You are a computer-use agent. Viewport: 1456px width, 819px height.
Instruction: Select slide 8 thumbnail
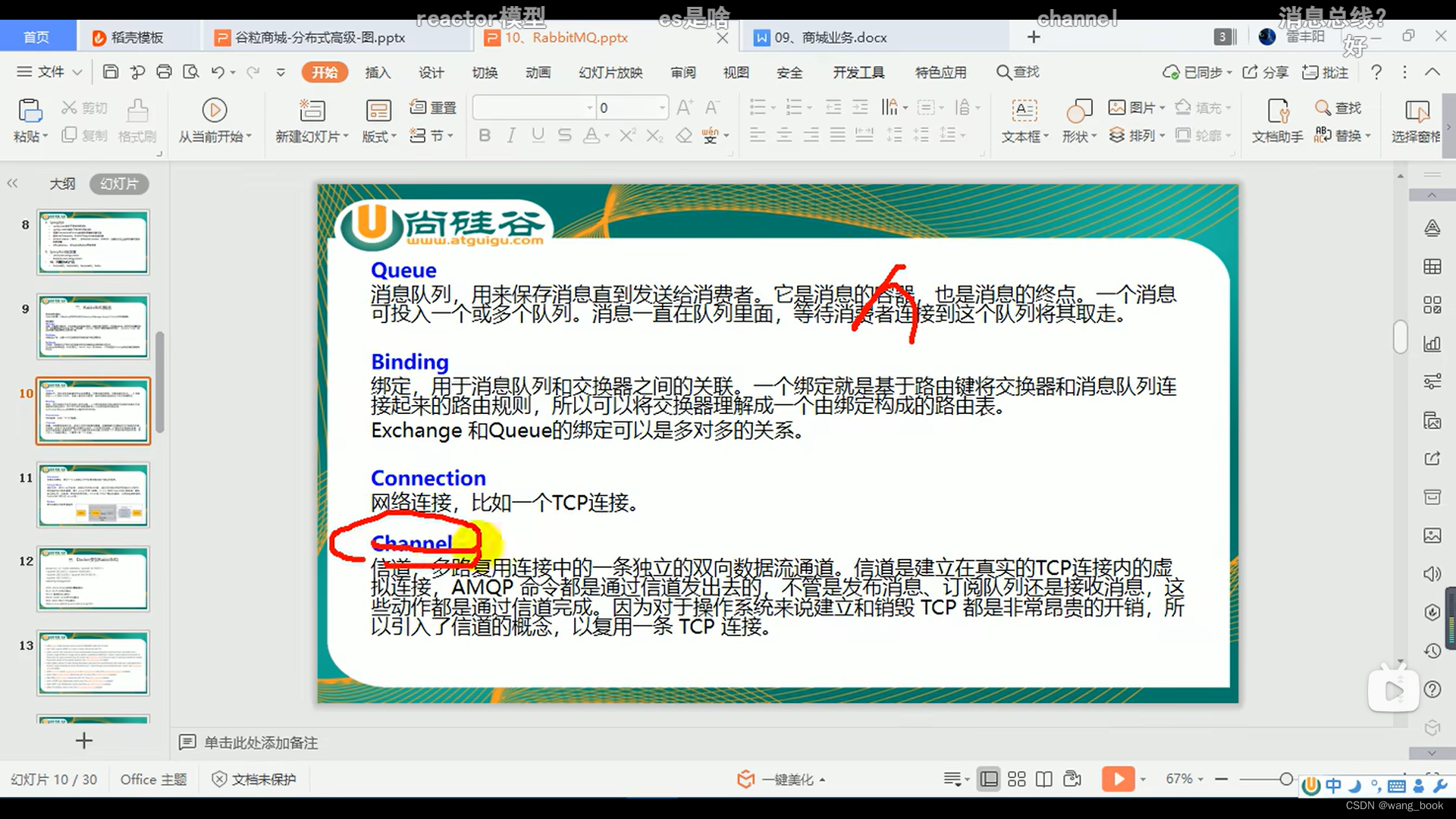click(93, 243)
